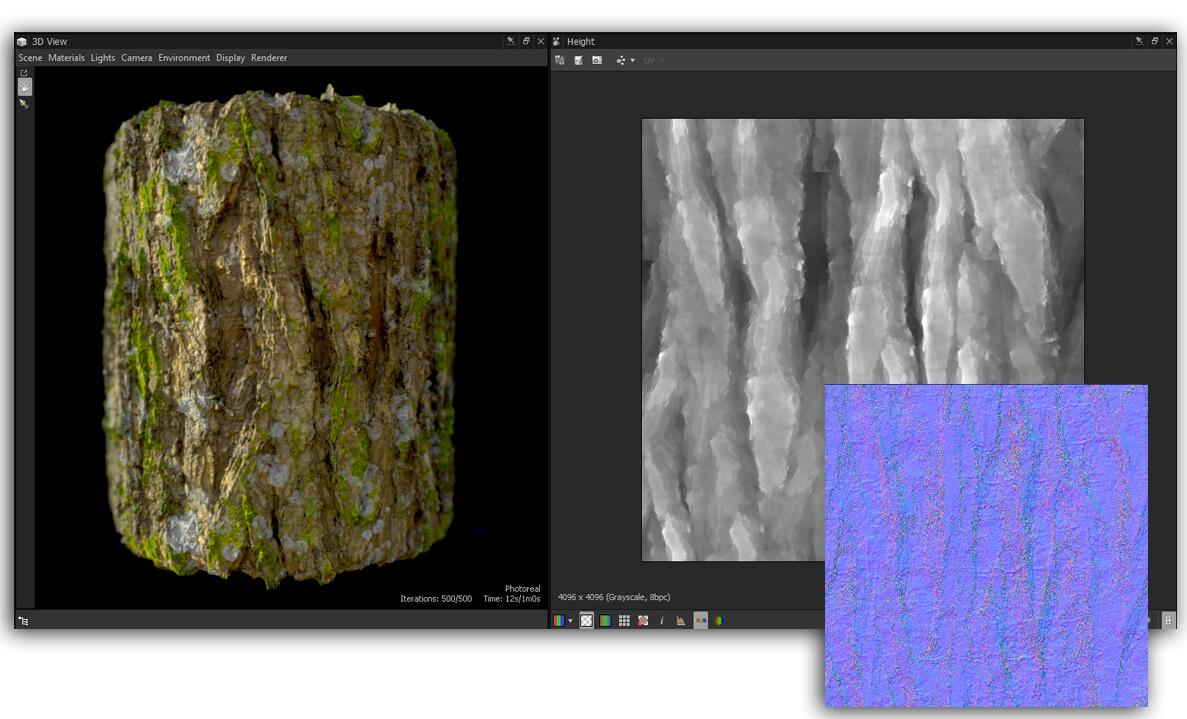Expand the arrow next to share-nodes icon
The image size is (1187, 719).
coord(633,61)
